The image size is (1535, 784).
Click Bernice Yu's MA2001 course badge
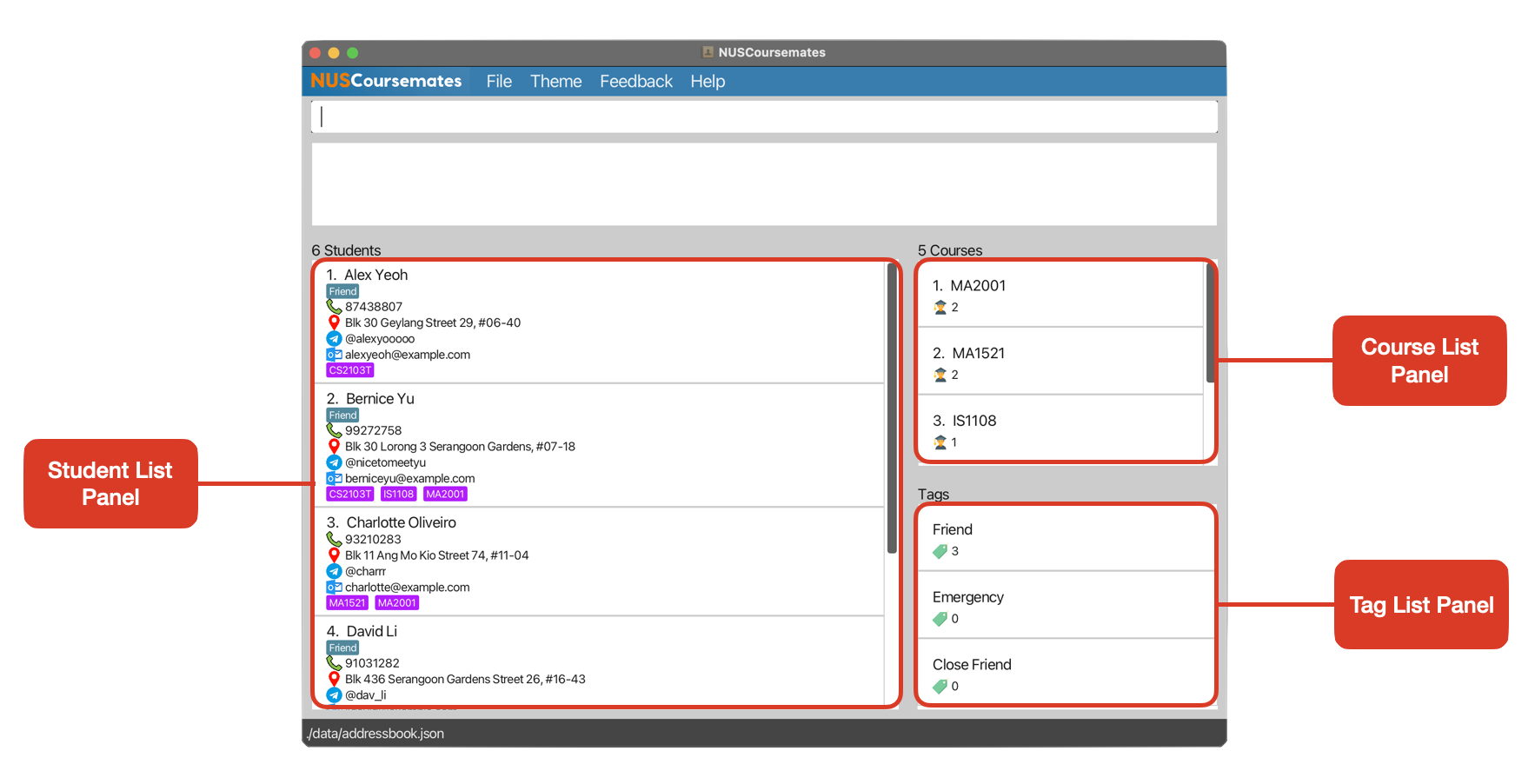[445, 494]
